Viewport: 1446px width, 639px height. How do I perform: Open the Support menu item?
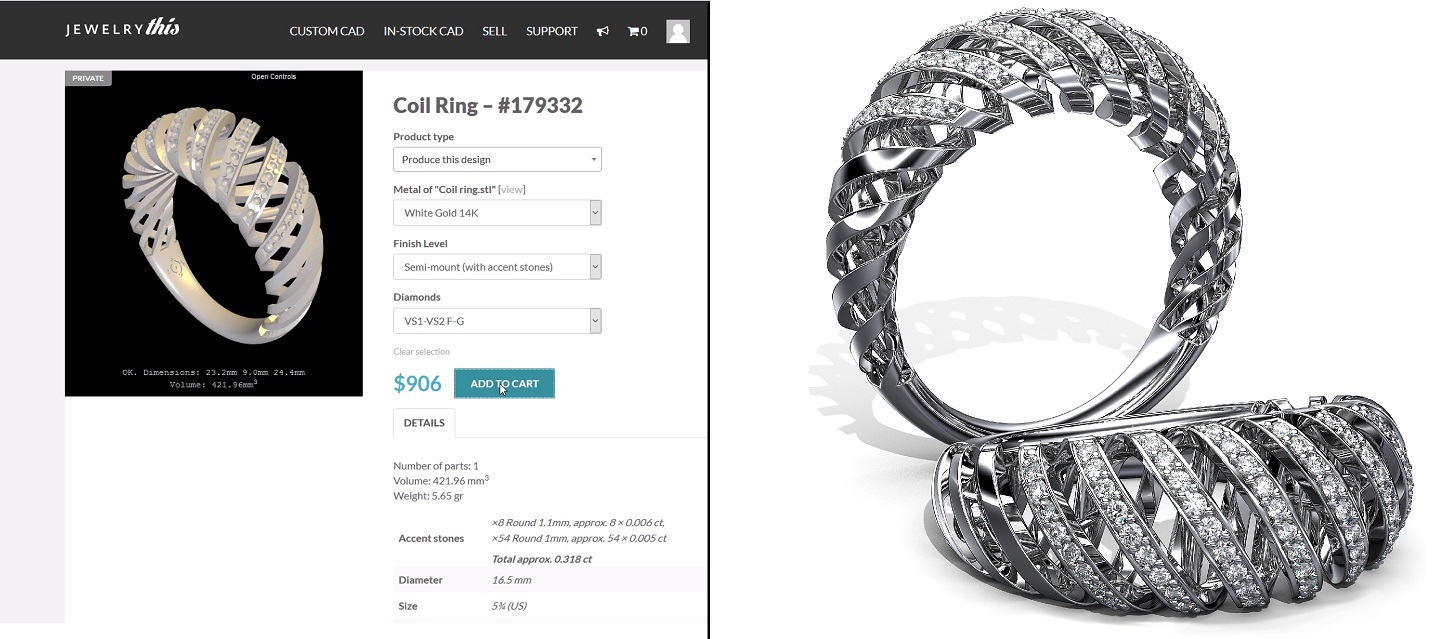tap(552, 31)
